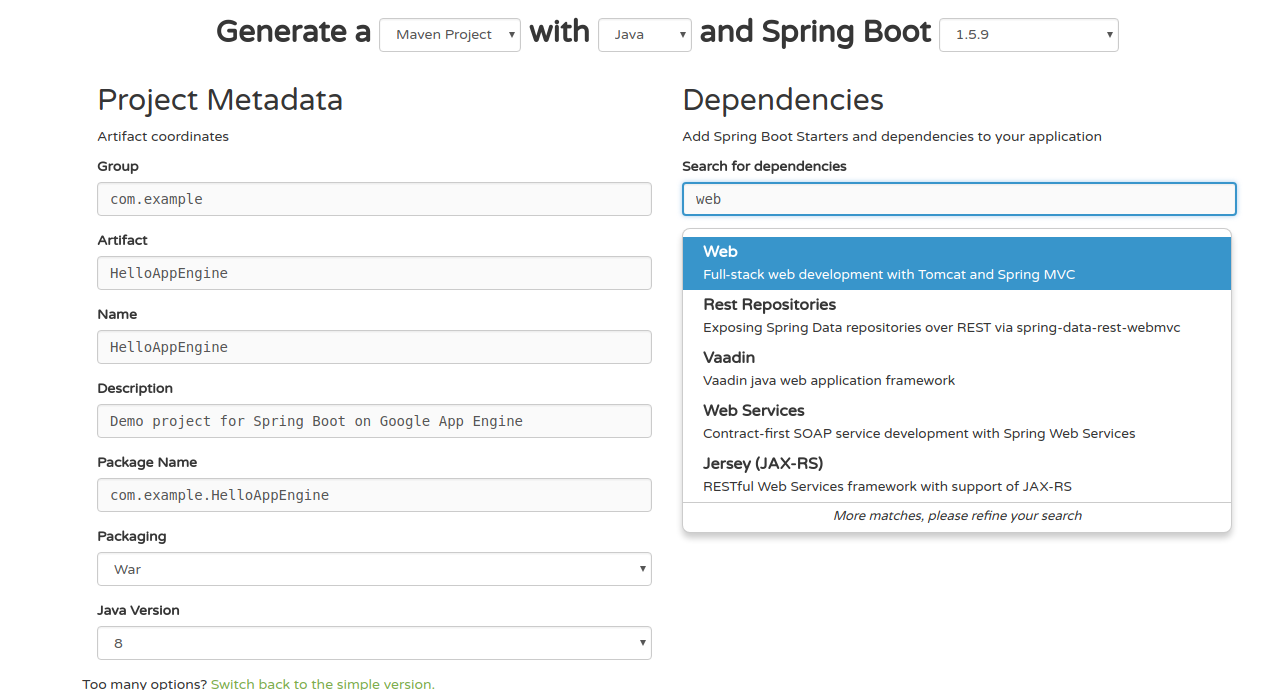
Task: Click the Package Name input field
Action: point(374,495)
